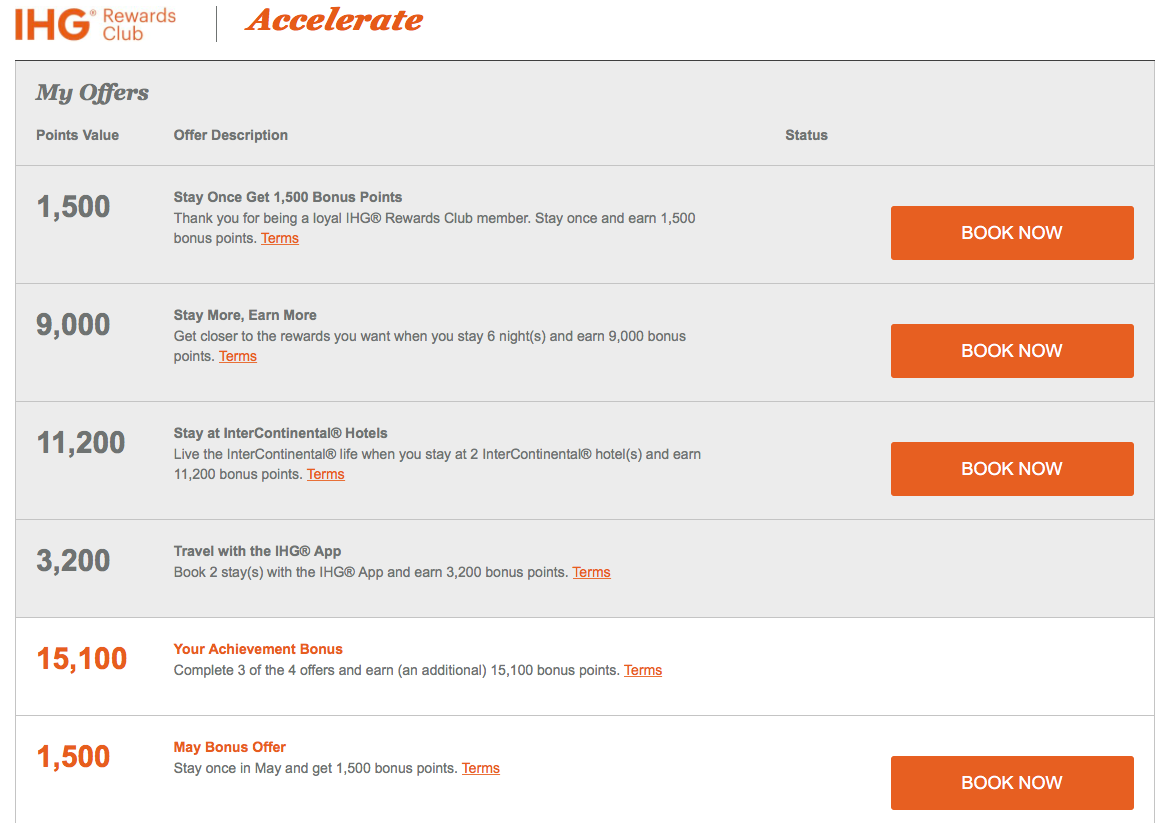This screenshot has width=1164, height=823.
Task: Book now for May Bonus Offer
Action: coord(1012,783)
